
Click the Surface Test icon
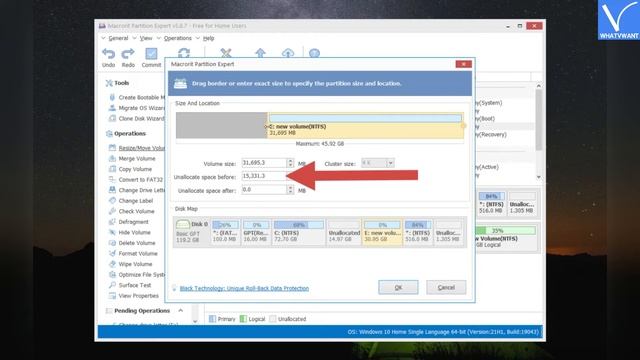[x=112, y=285]
